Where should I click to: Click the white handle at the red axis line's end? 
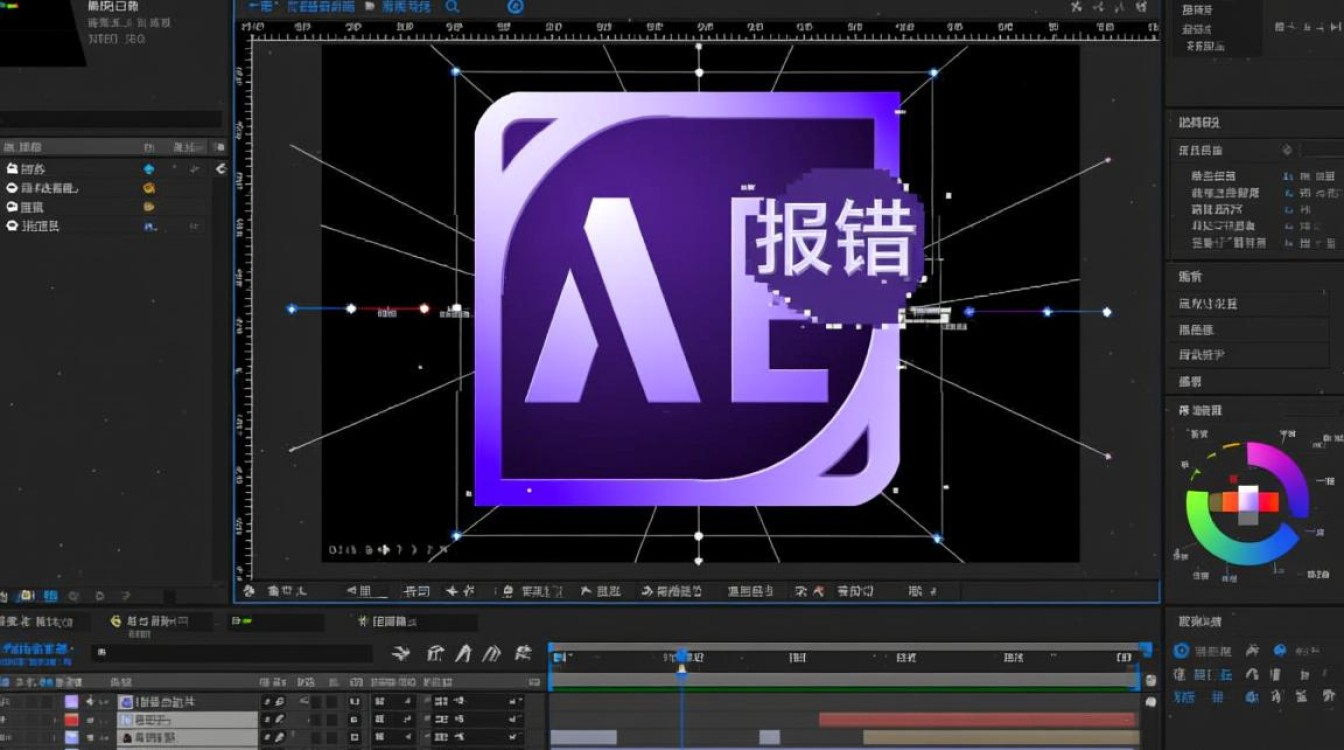[424, 309]
